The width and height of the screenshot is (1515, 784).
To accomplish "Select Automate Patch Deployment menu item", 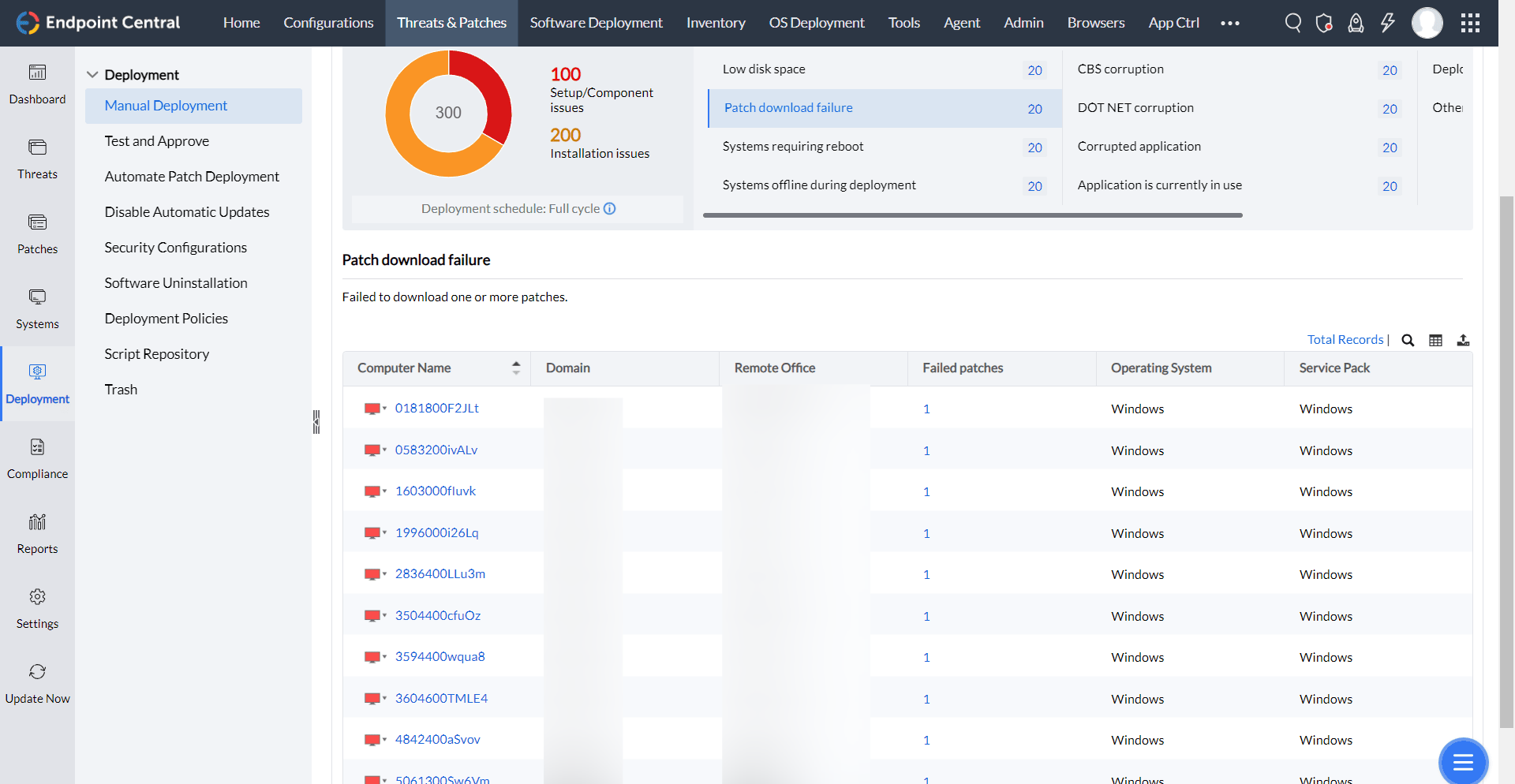I will 192,177.
